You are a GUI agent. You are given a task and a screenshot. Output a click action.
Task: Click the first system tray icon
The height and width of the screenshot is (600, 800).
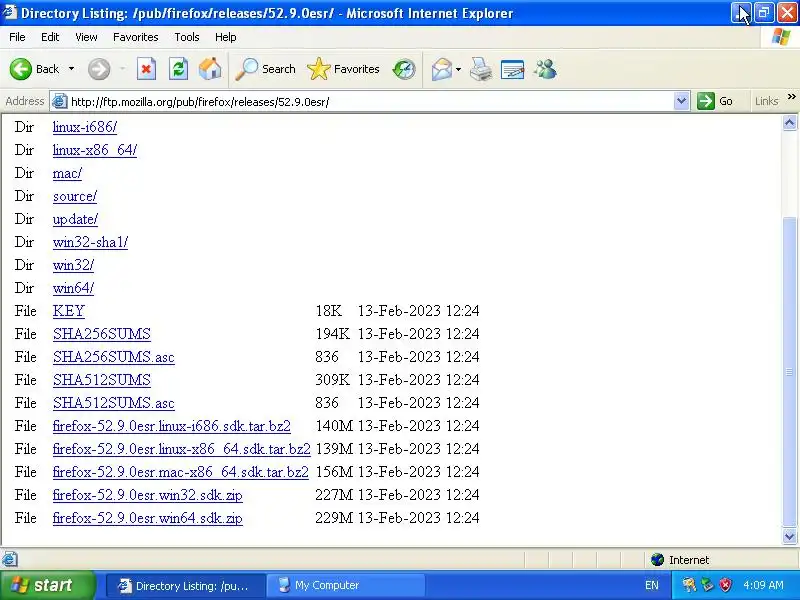click(x=689, y=585)
